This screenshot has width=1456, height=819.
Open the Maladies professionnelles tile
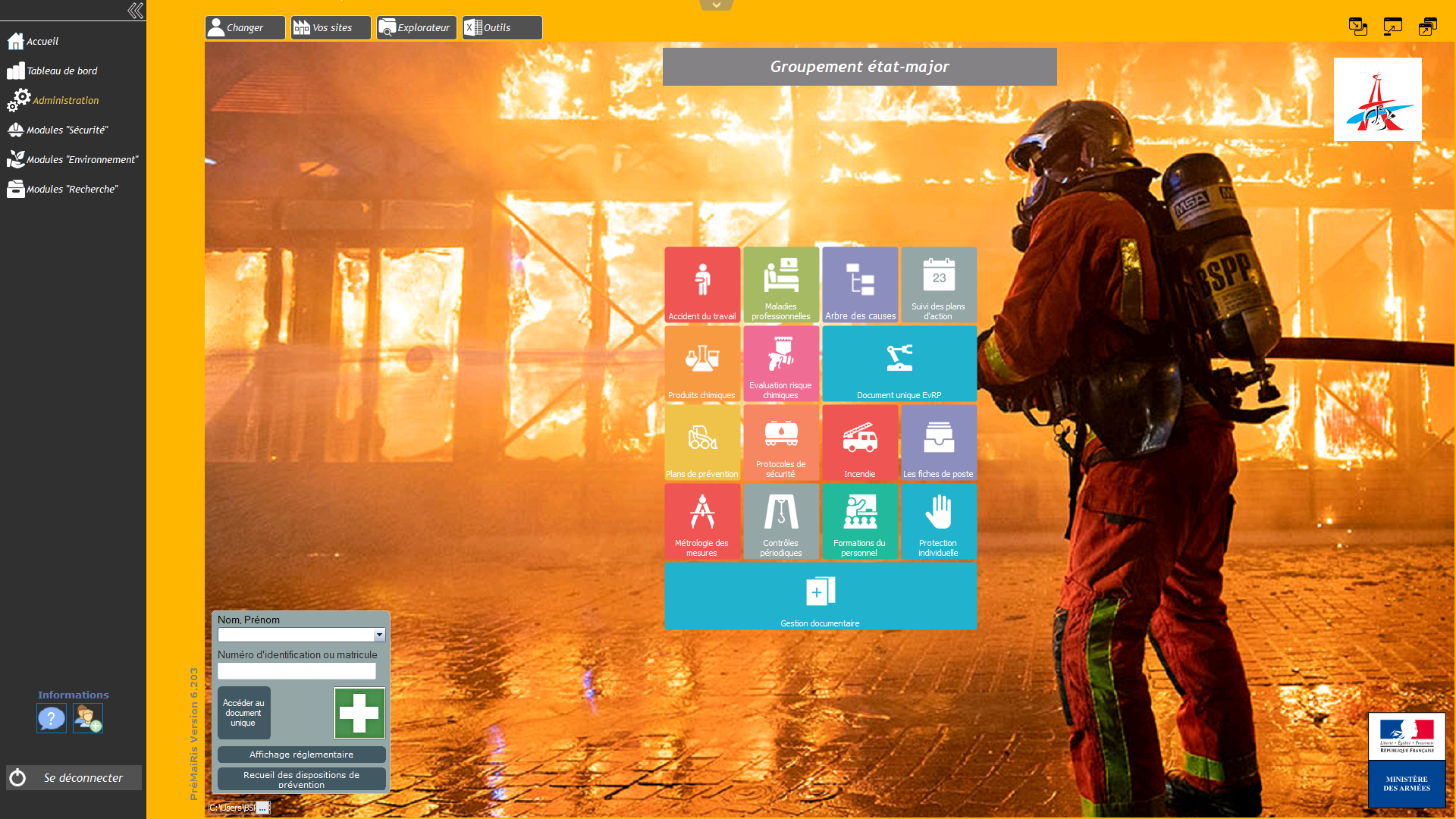pos(781,284)
